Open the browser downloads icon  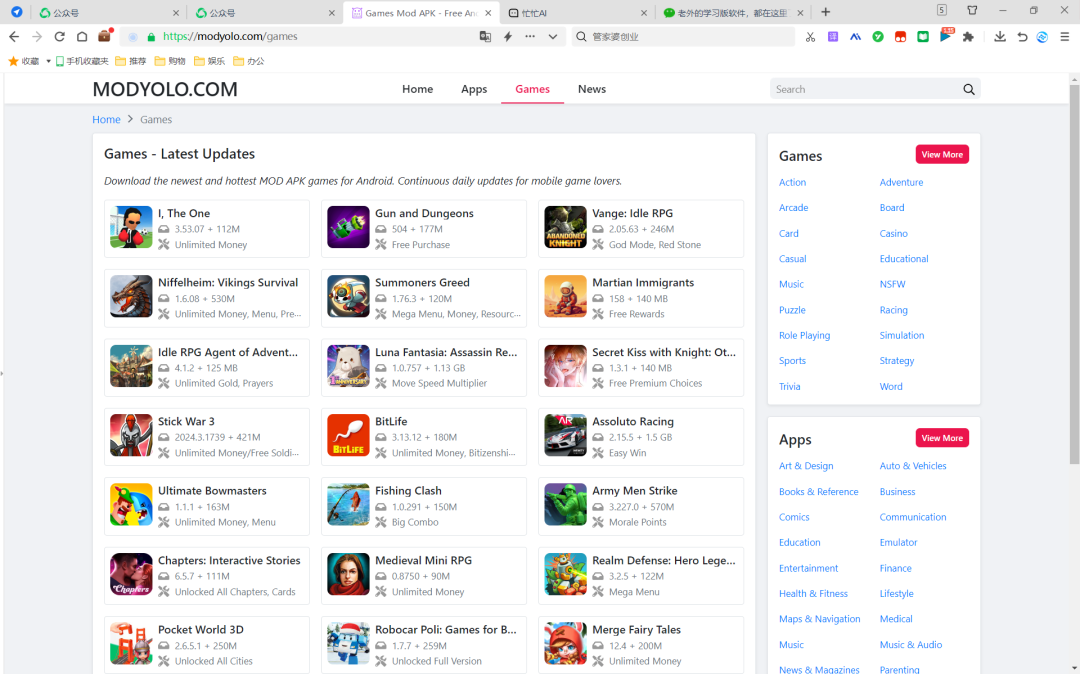[x=999, y=36]
